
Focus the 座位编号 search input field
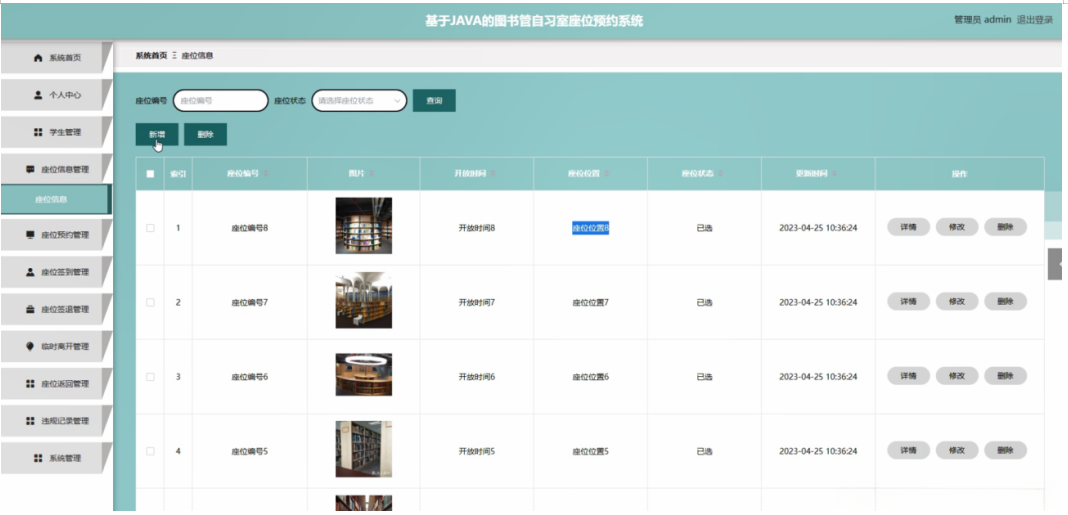(x=221, y=101)
